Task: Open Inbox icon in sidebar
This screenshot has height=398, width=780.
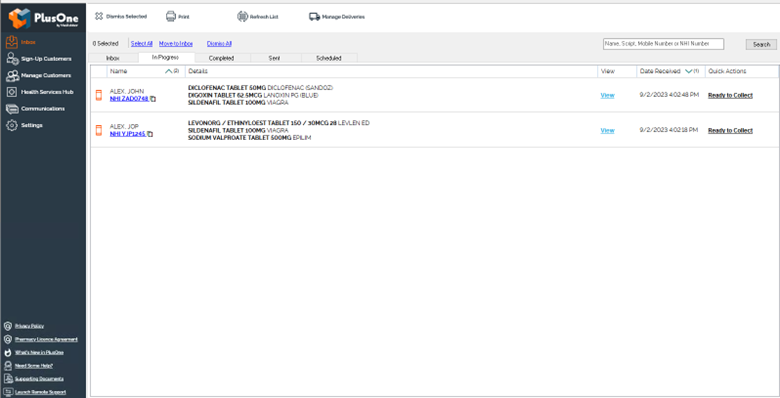Action: (11, 42)
